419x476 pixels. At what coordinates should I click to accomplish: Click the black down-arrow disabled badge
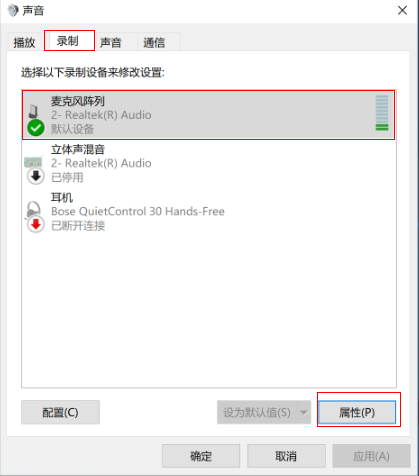(36, 176)
